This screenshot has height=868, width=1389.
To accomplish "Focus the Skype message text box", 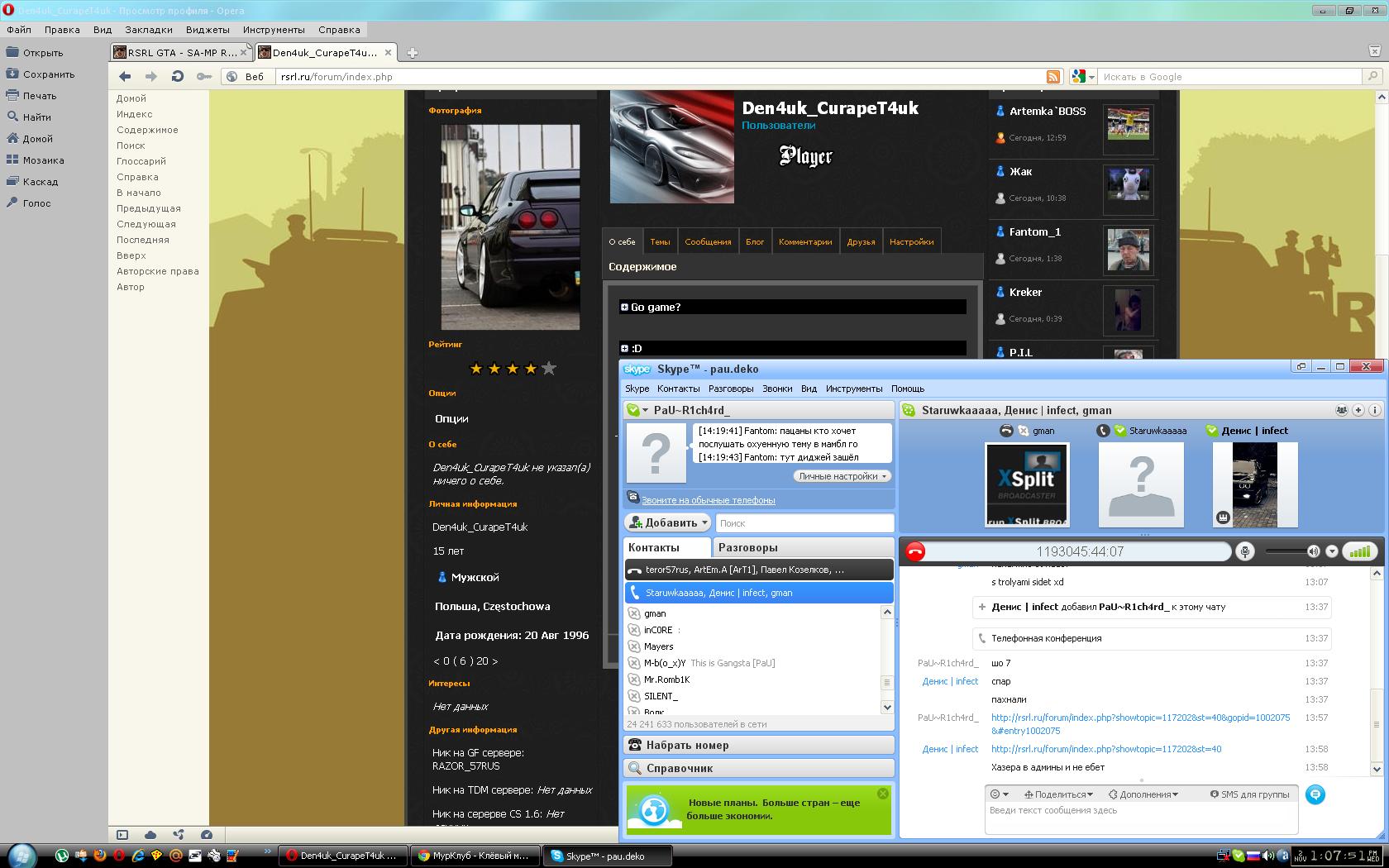I will [x=1141, y=818].
